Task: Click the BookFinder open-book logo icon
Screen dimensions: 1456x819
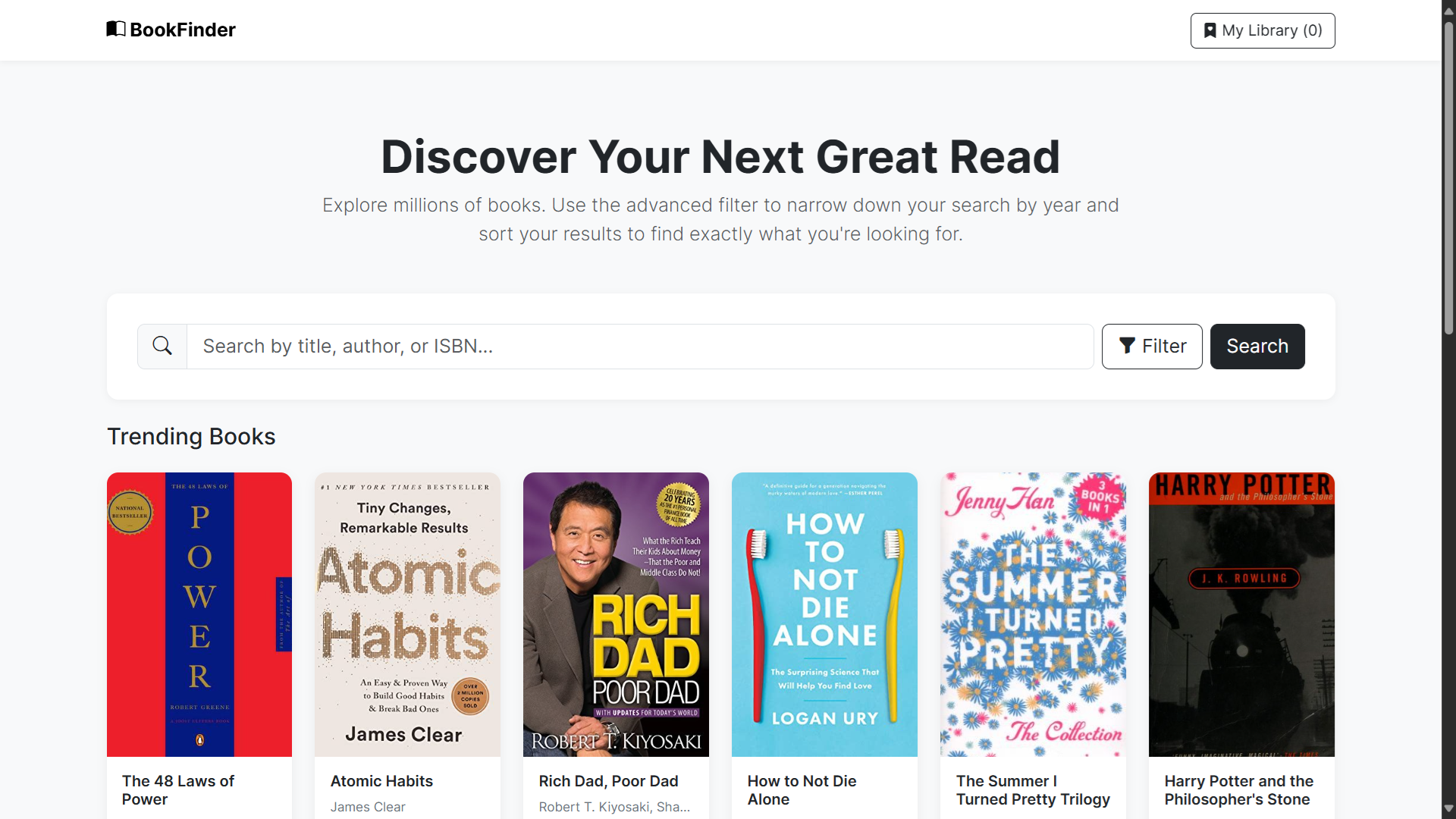Action: click(116, 29)
